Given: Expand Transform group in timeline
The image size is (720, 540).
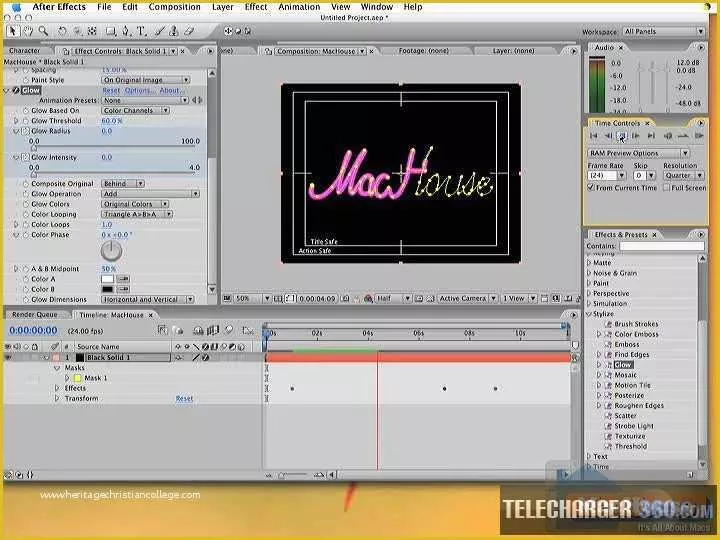Looking at the screenshot, I should (x=57, y=399).
